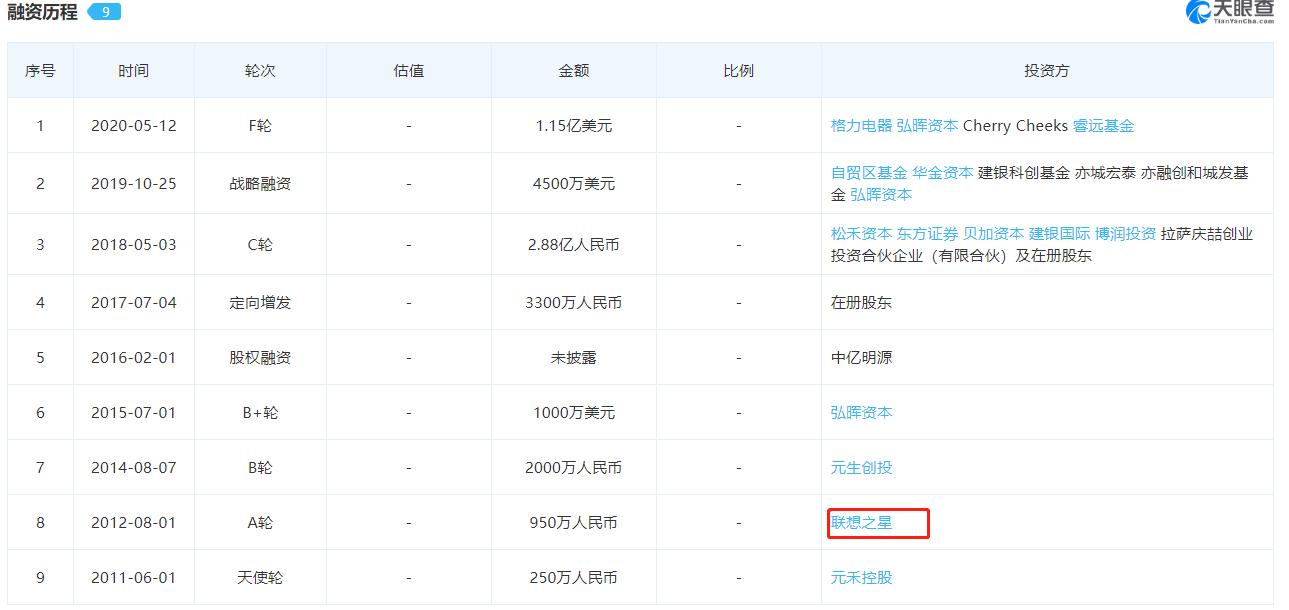Select the amount 4500万美元

(x=573, y=184)
